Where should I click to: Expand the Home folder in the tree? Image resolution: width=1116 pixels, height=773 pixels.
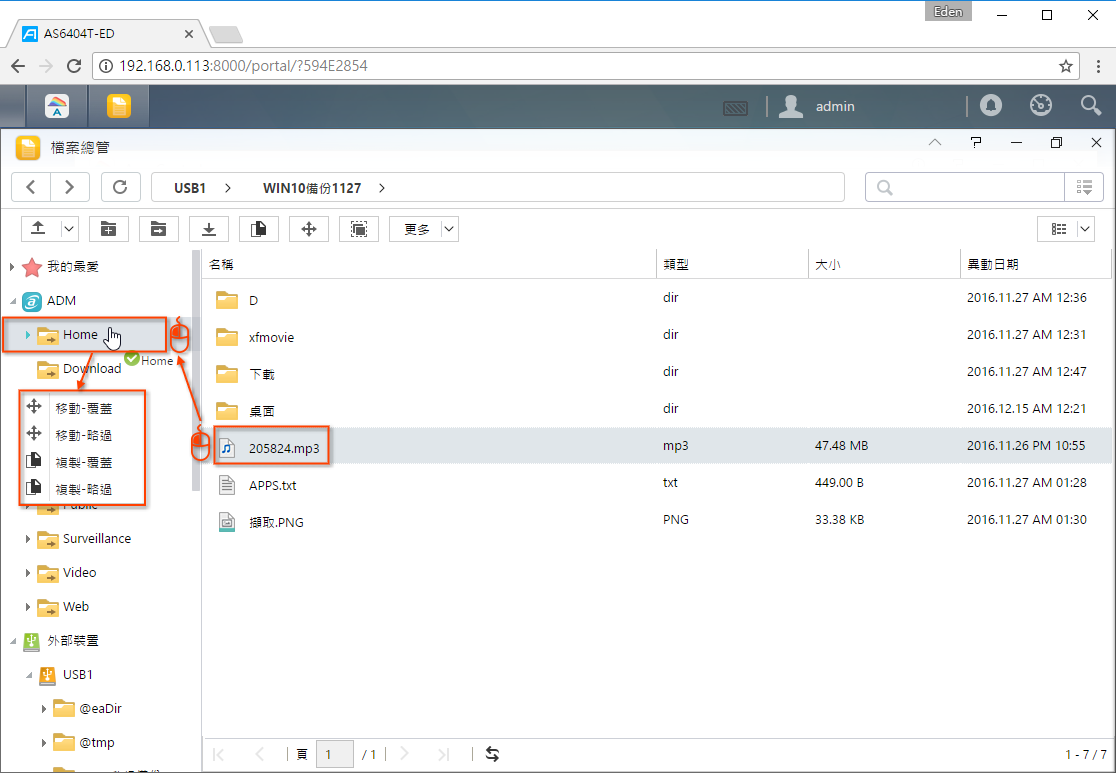(28, 335)
